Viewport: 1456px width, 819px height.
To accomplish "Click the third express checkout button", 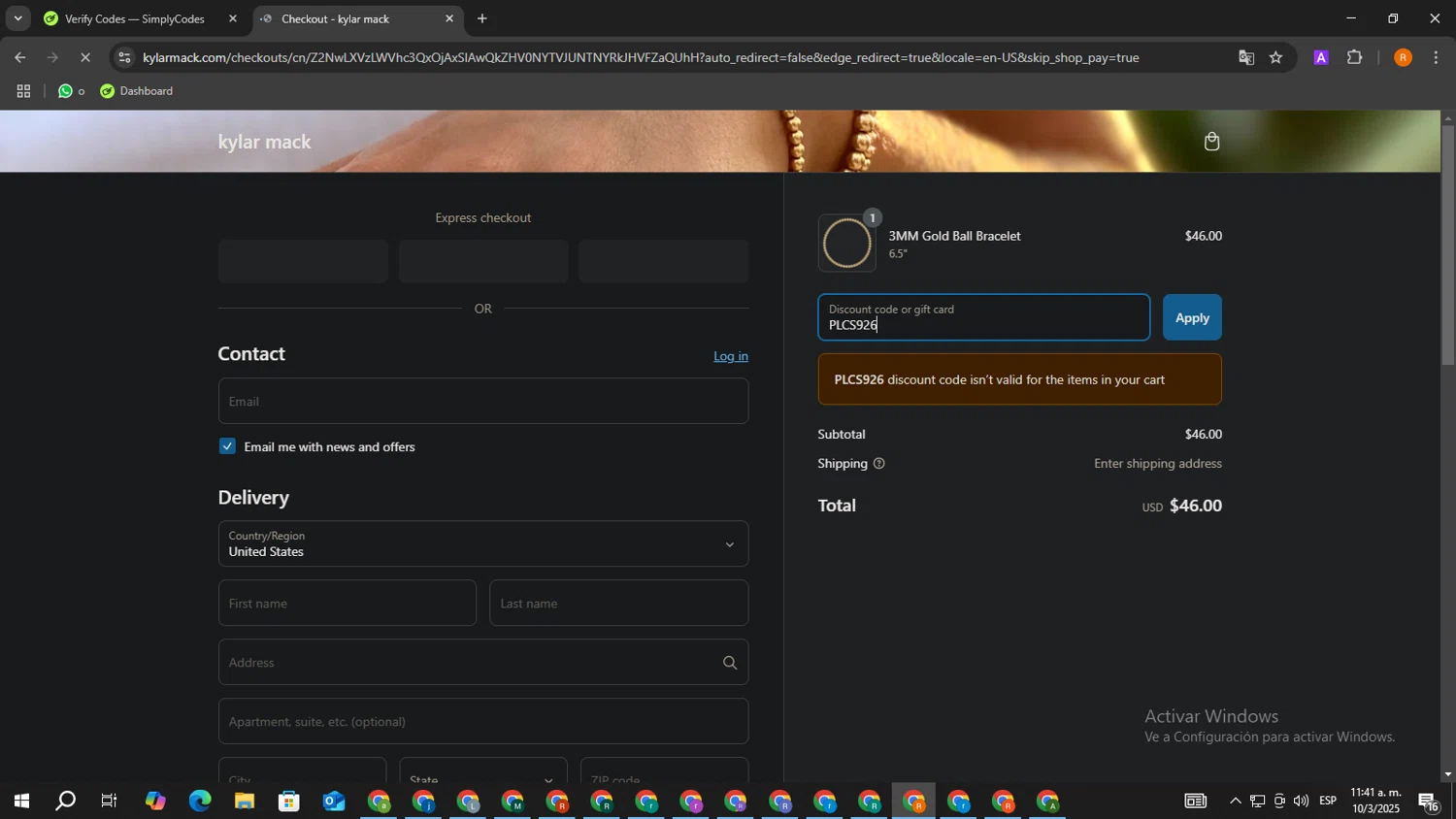I will 664,261.
